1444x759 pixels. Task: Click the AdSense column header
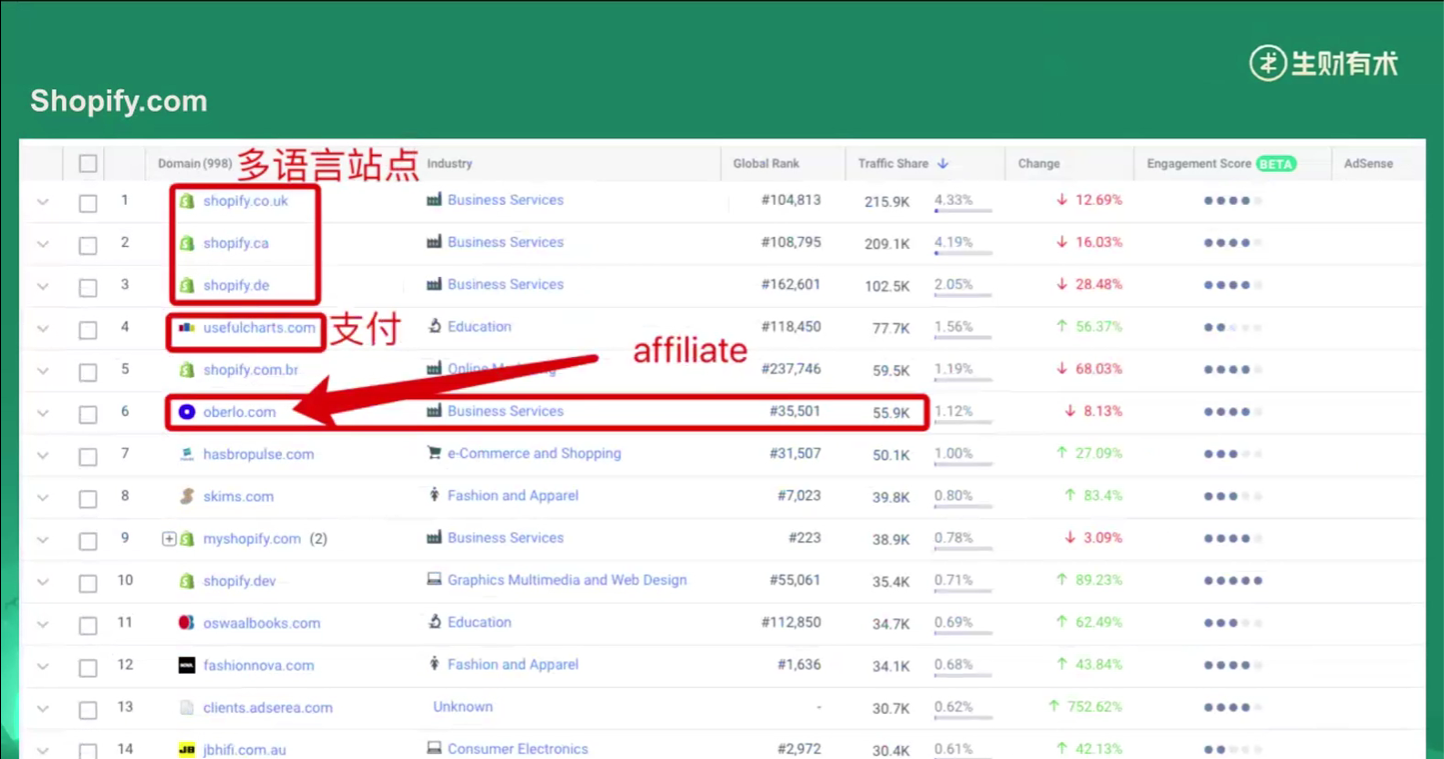(1368, 164)
